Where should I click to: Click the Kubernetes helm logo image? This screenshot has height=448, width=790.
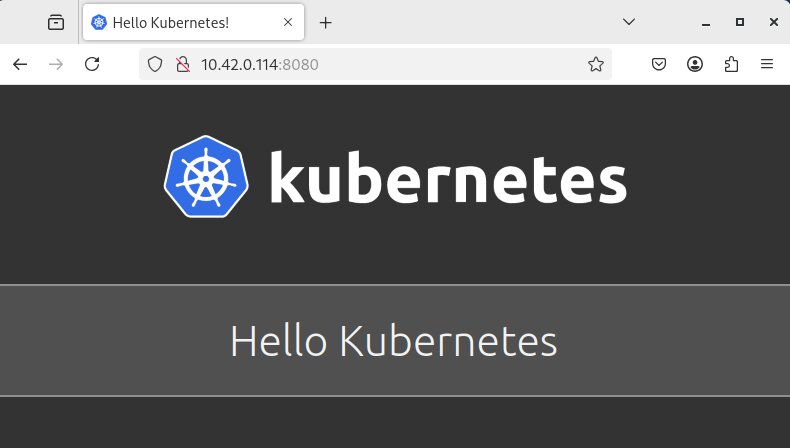click(206, 176)
